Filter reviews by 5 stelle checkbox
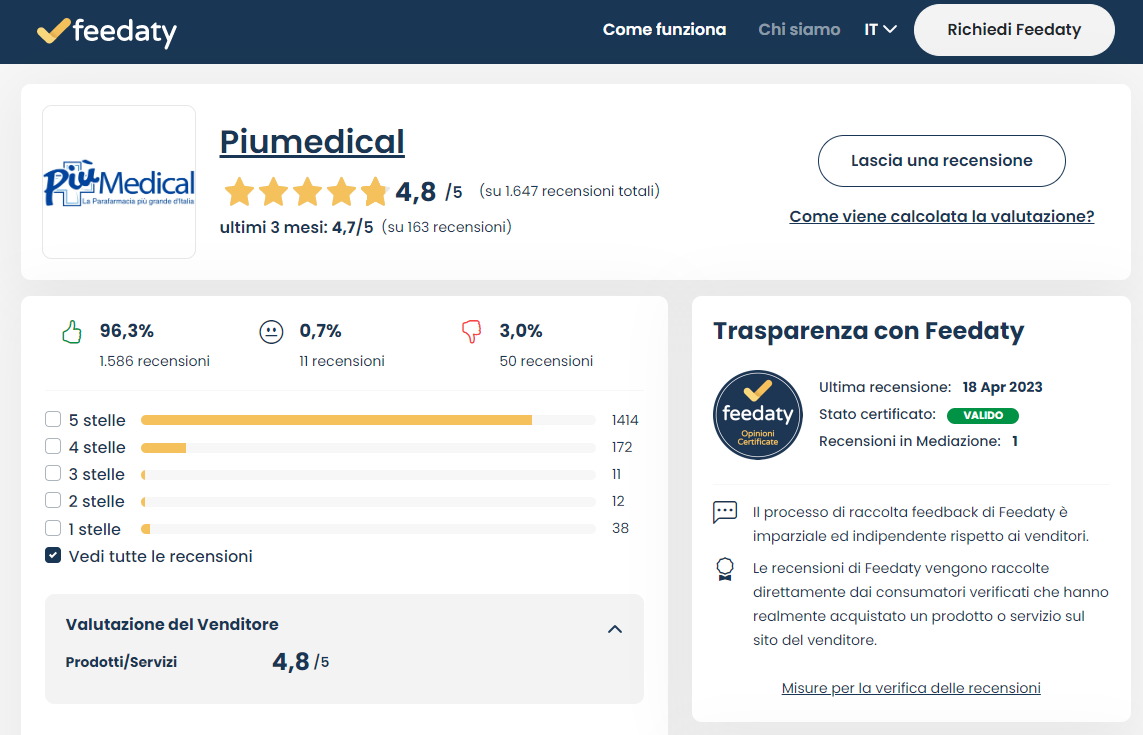This screenshot has height=735, width=1143. (x=52, y=419)
